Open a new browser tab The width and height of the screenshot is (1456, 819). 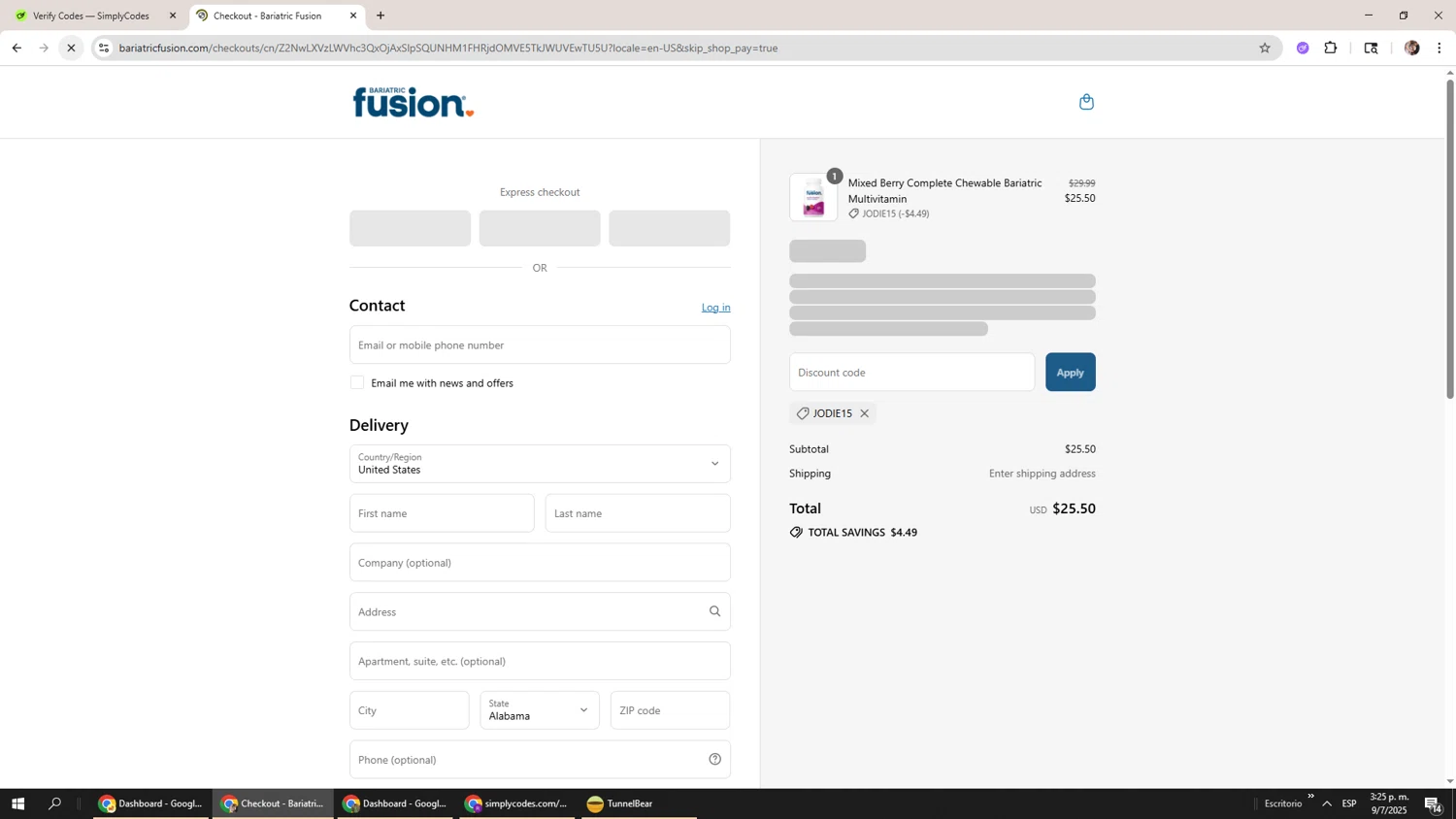pos(381,16)
